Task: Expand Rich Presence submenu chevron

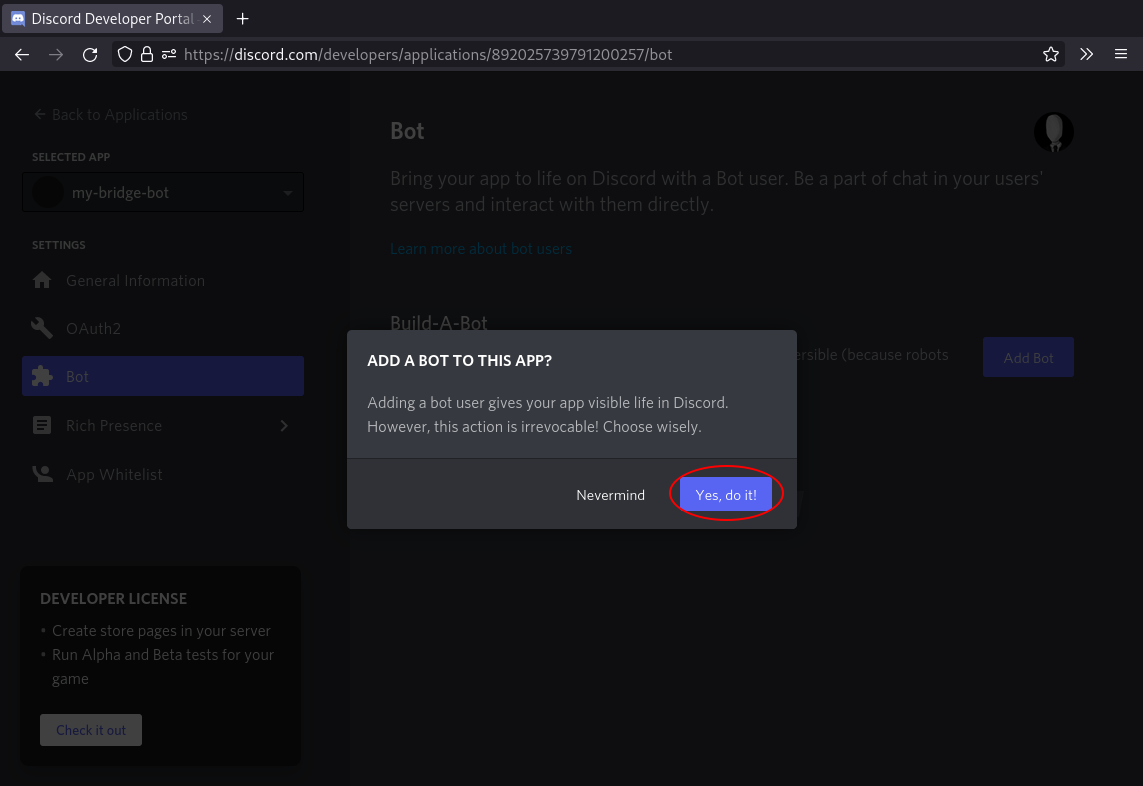Action: pos(284,426)
